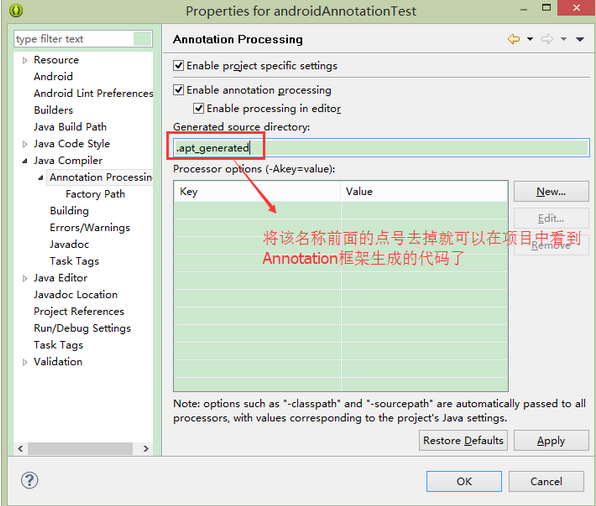Select Android Lint Preferences

pos(93,93)
